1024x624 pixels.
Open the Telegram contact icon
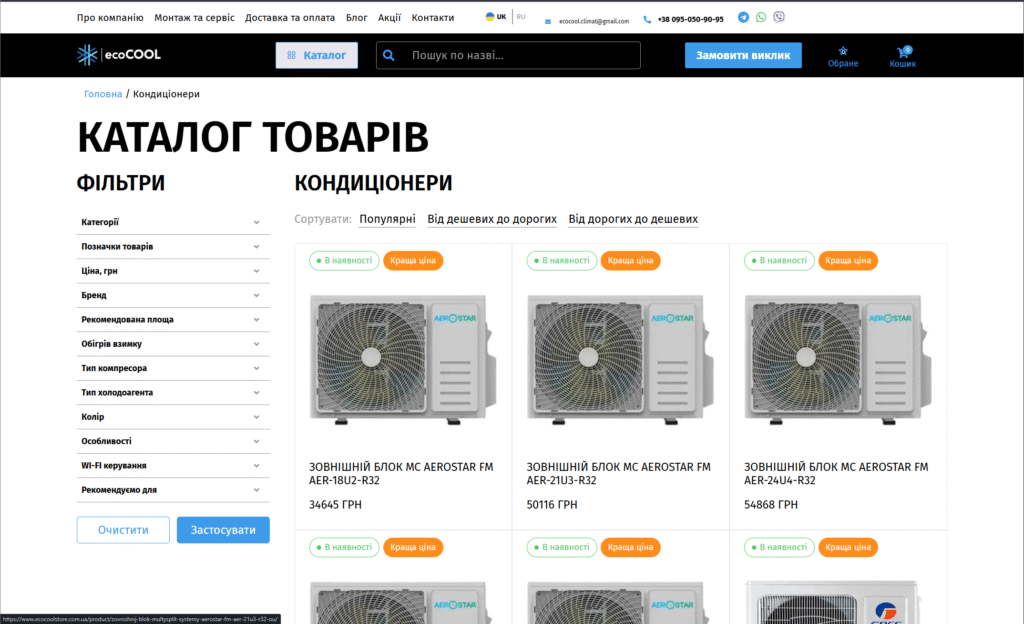[743, 18]
